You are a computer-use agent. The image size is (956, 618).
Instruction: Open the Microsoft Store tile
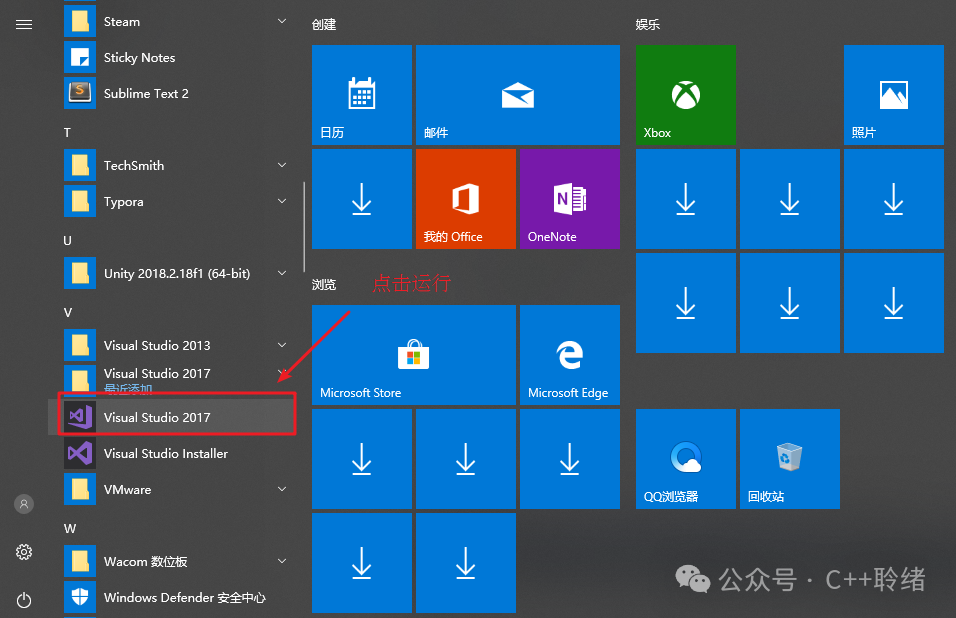413,355
